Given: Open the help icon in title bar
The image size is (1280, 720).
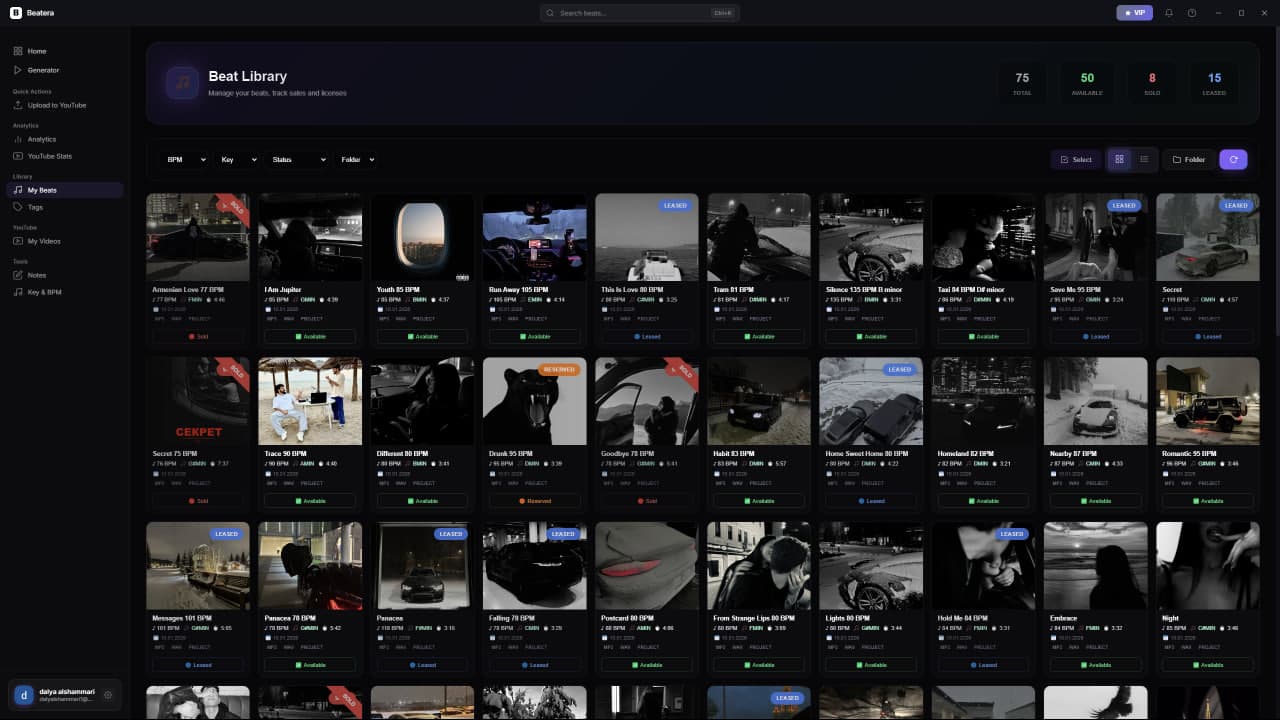Looking at the screenshot, I should point(1192,13).
